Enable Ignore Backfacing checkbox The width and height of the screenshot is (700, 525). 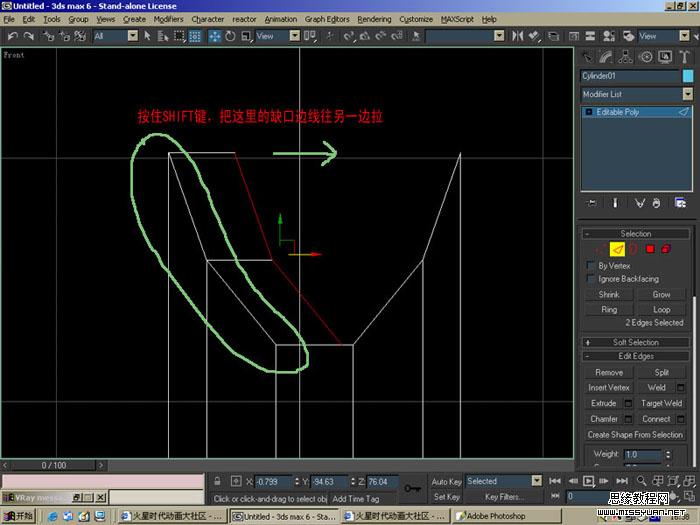[591, 279]
